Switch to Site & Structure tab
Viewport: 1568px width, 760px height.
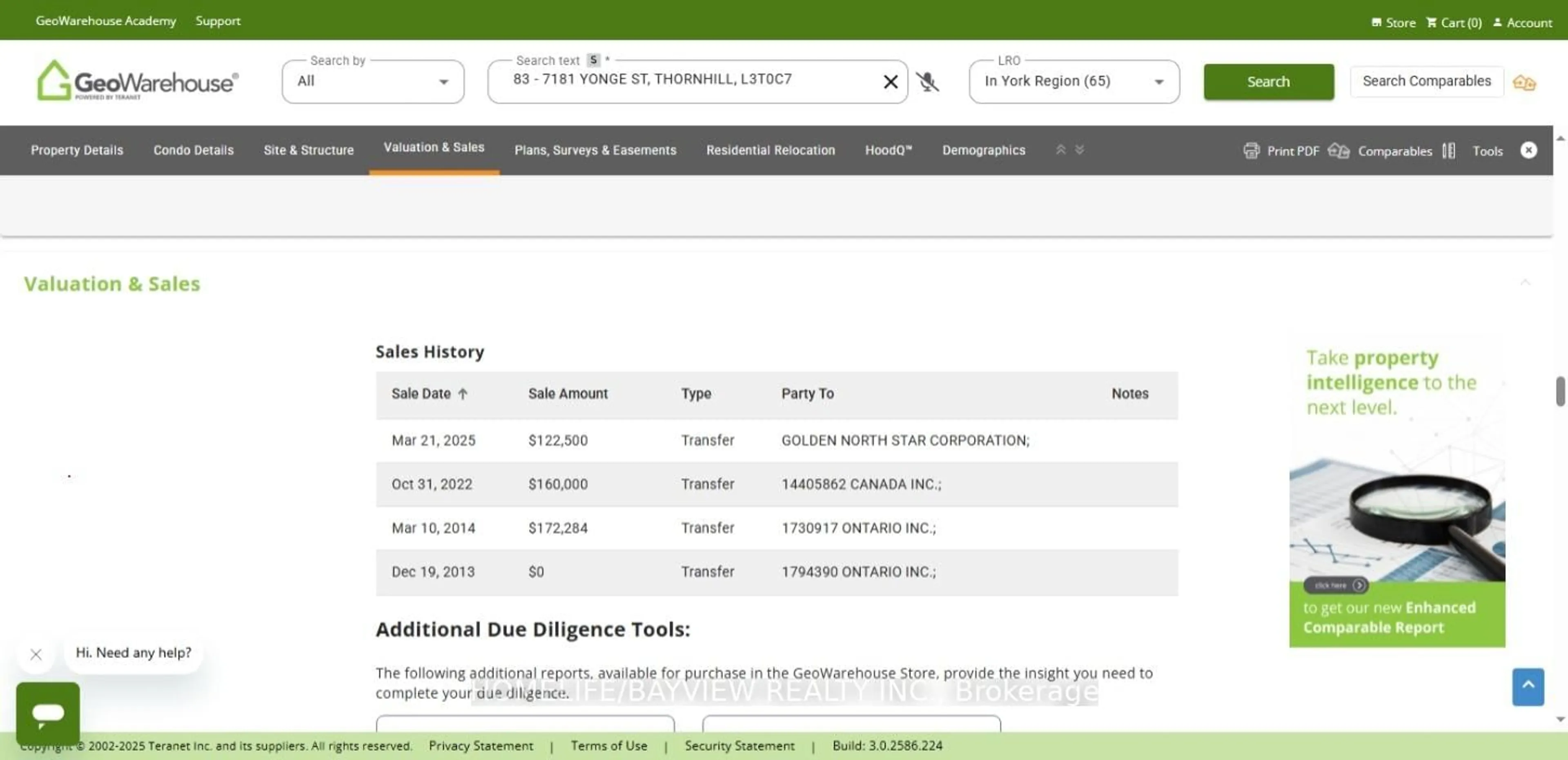[309, 150]
